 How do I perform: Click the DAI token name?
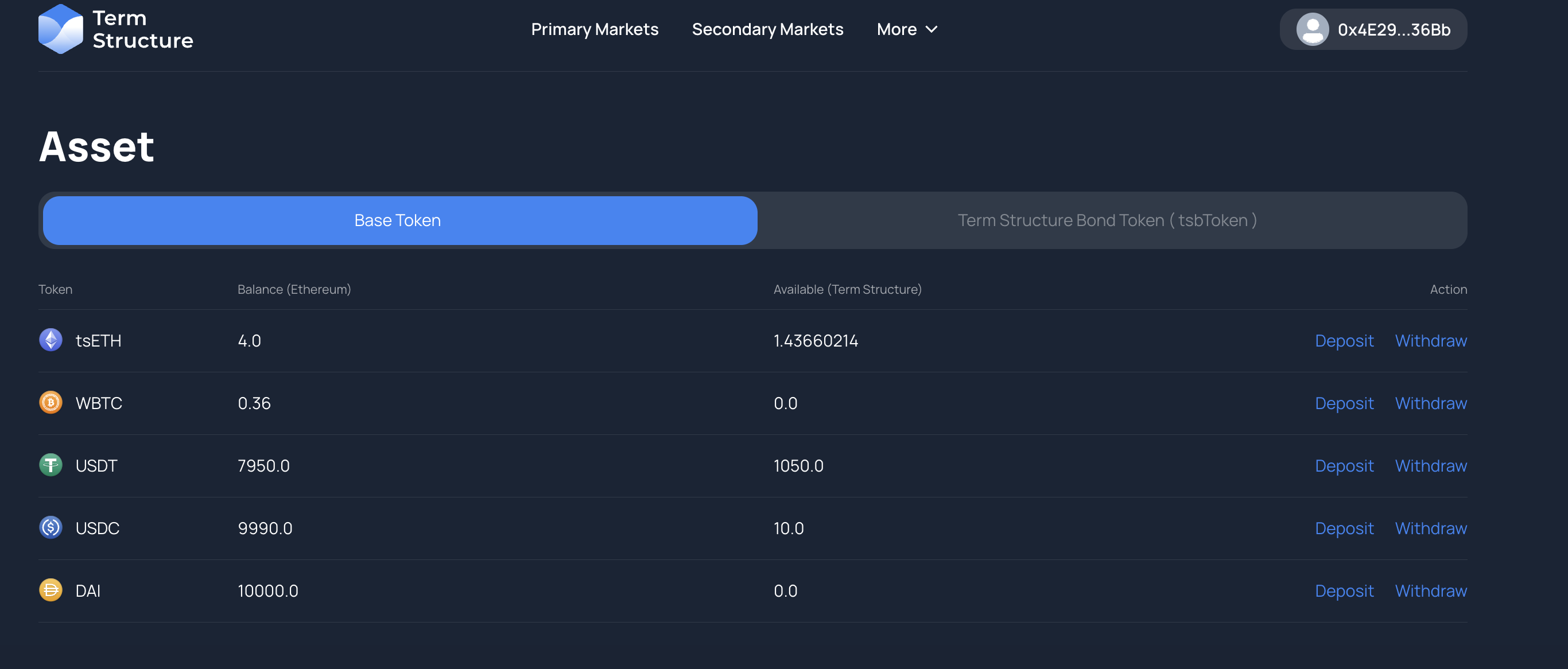(88, 590)
